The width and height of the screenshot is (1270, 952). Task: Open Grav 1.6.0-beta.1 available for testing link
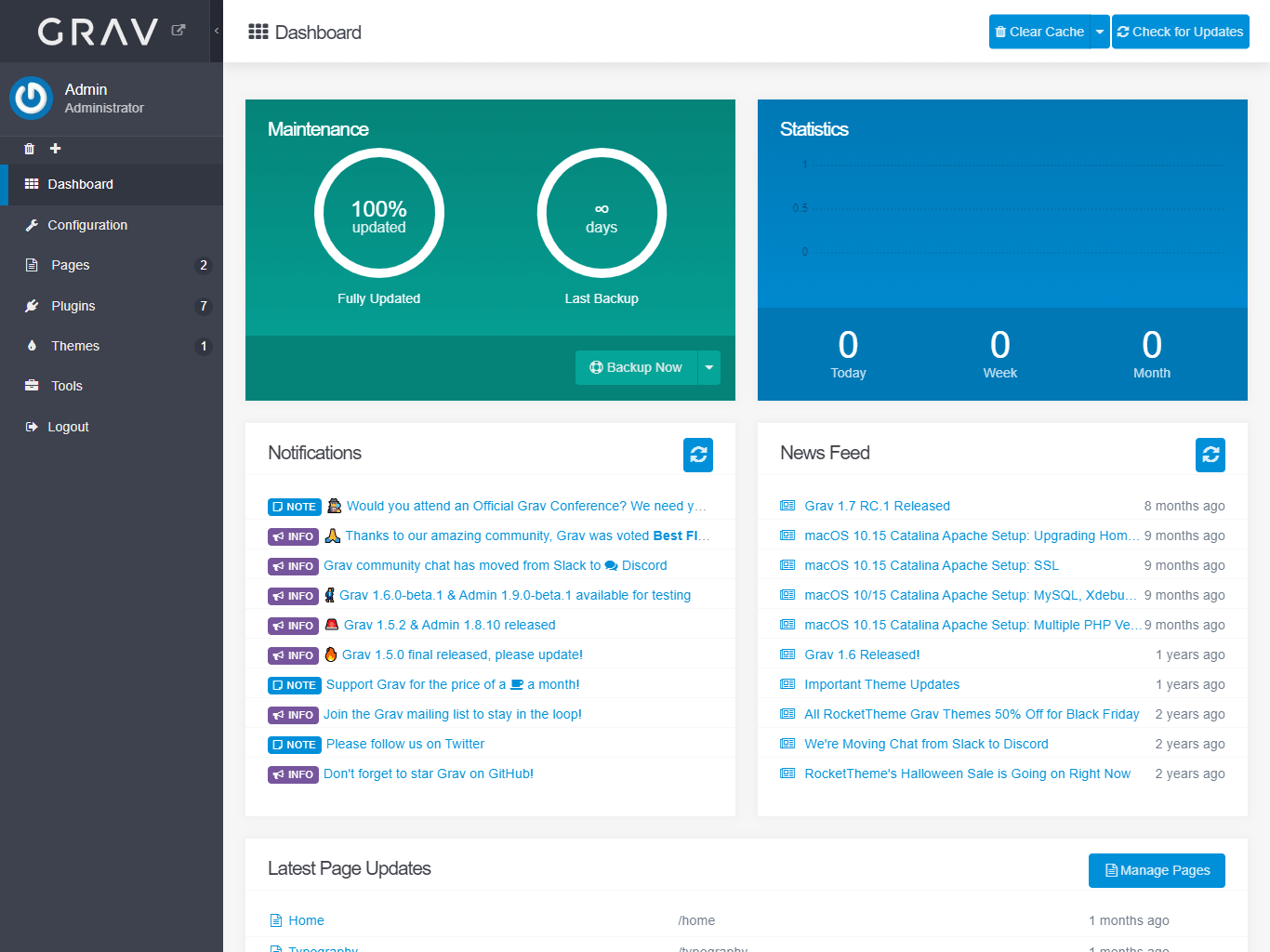click(x=515, y=595)
